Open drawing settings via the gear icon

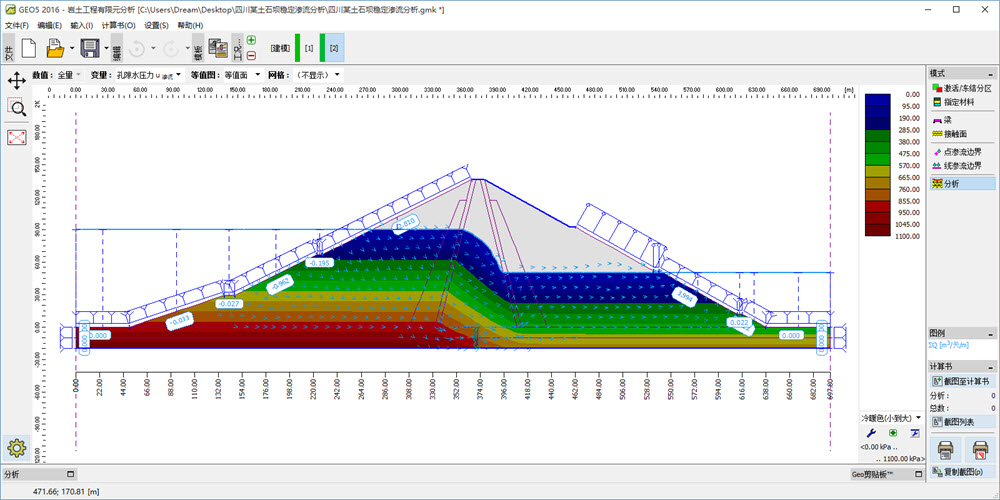click(17, 448)
